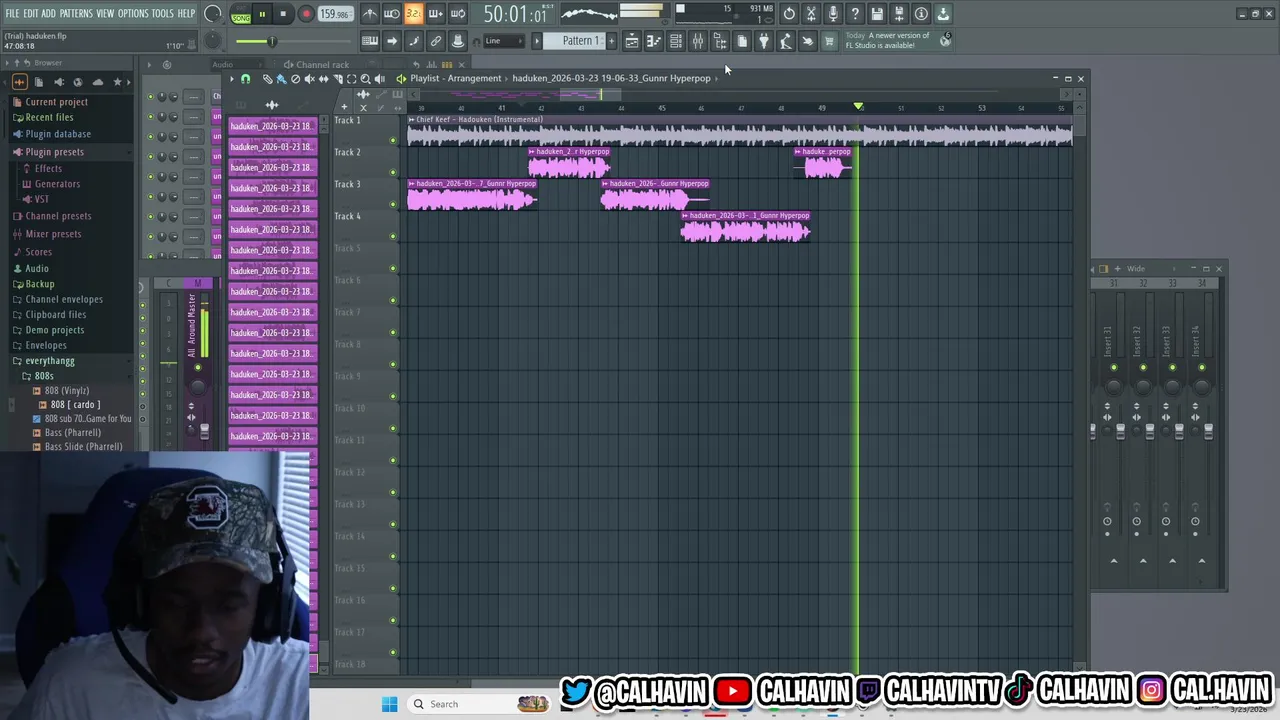Expand the Recent files folder

click(49, 117)
